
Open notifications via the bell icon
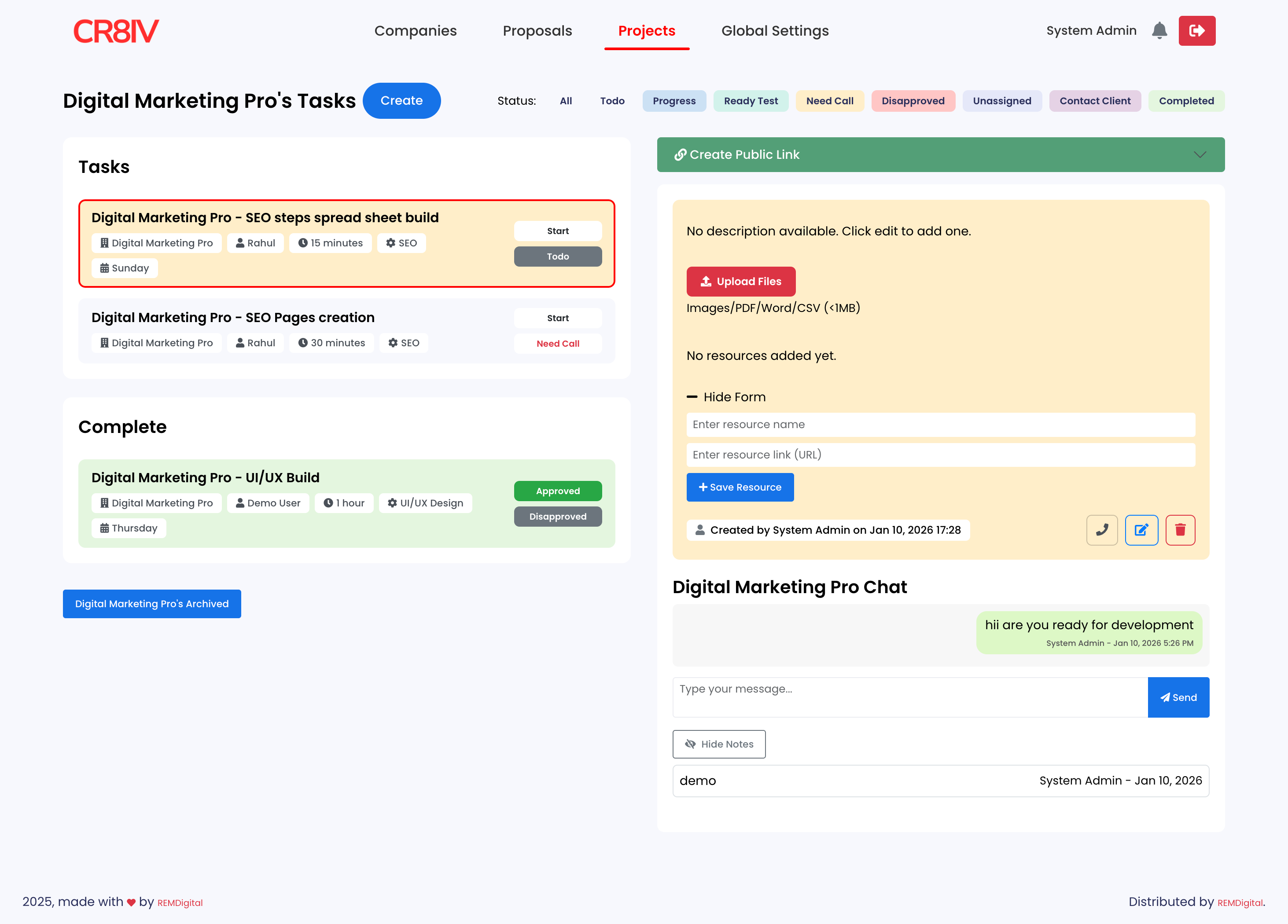pos(1160,31)
